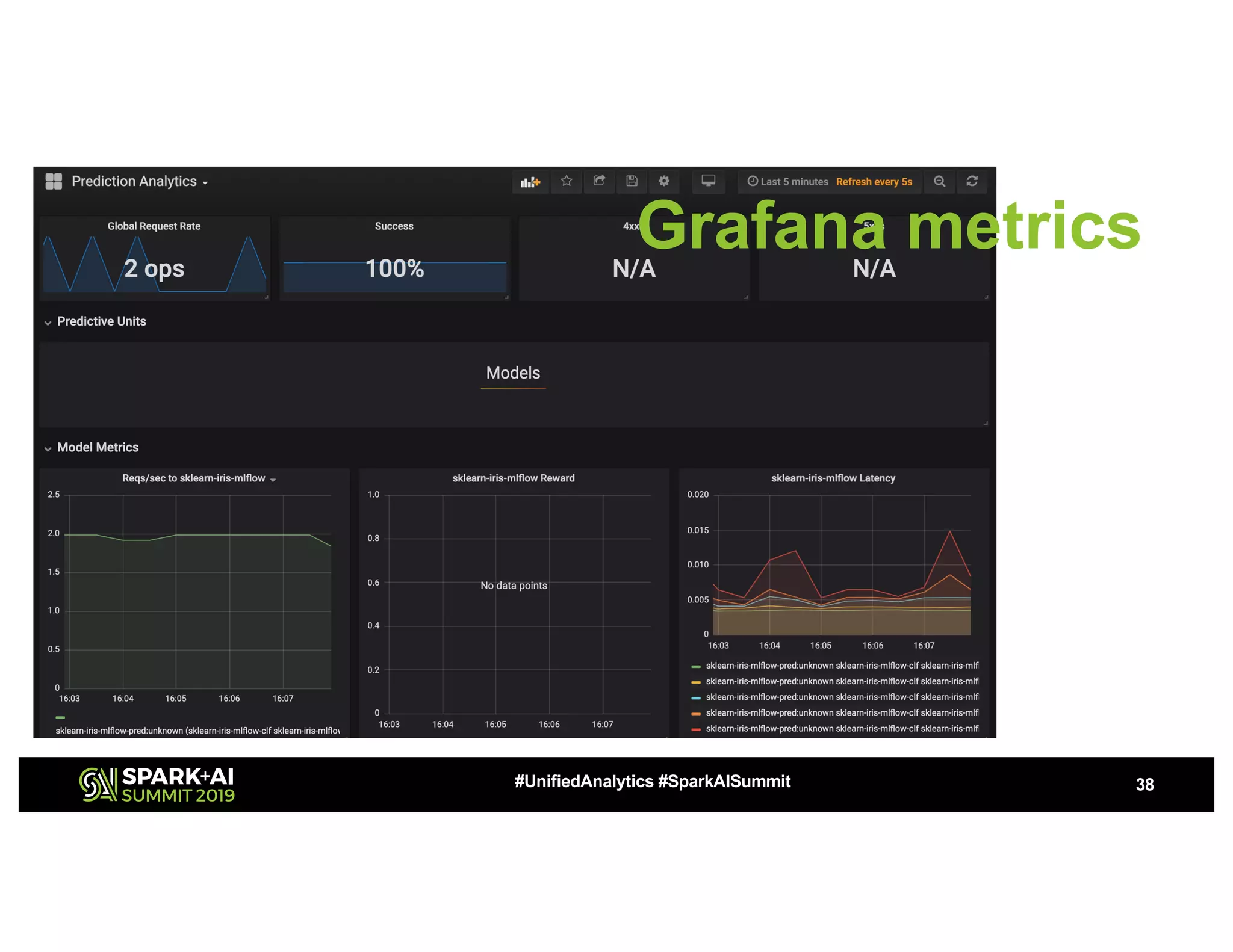Click the refresh dashboard icon
Screen dimensions: 1233x952
[x=972, y=181]
